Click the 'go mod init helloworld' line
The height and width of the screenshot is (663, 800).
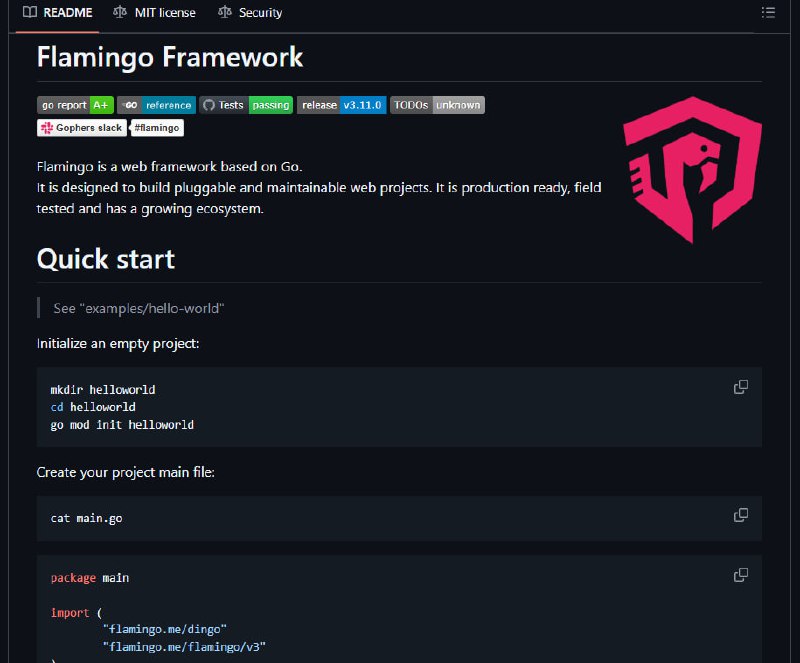(x=122, y=425)
